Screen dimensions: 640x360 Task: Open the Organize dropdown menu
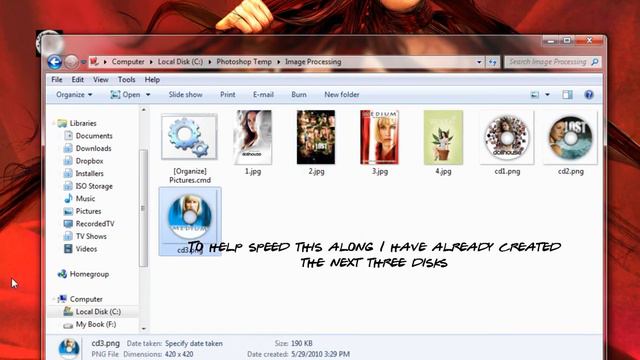[x=74, y=95]
